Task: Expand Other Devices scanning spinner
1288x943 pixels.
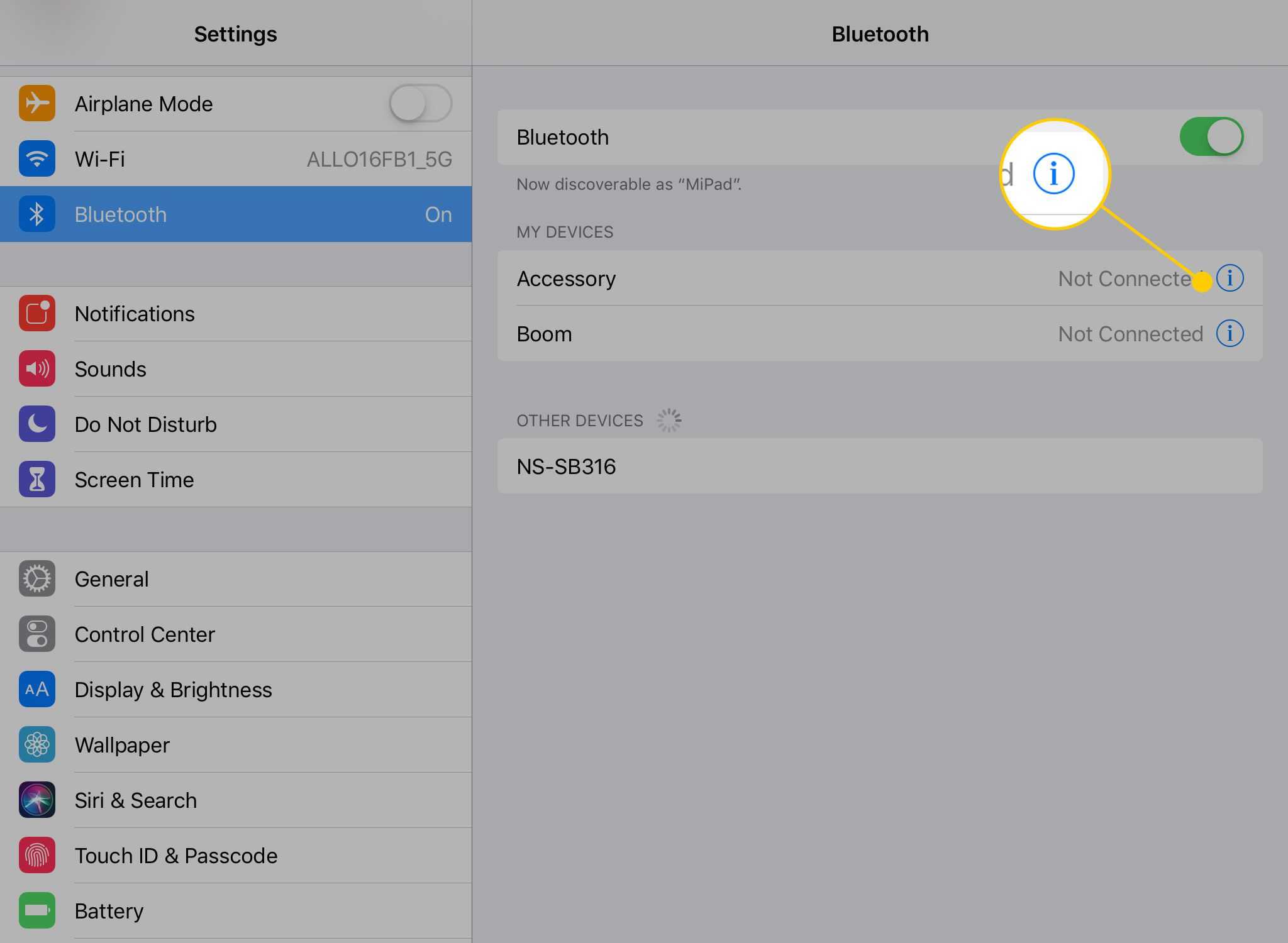Action: (x=670, y=418)
